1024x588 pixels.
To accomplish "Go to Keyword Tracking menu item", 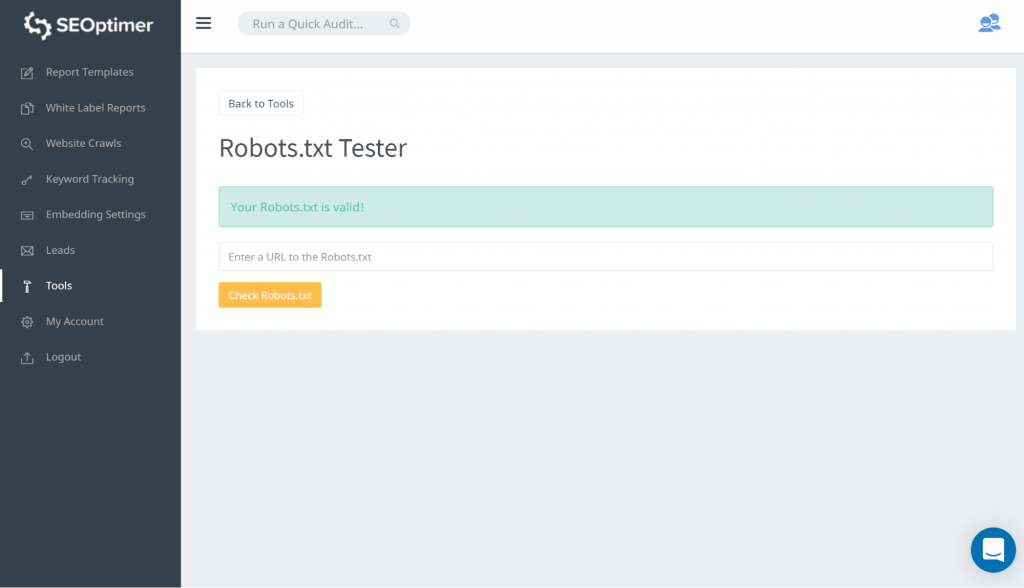I will coord(89,179).
